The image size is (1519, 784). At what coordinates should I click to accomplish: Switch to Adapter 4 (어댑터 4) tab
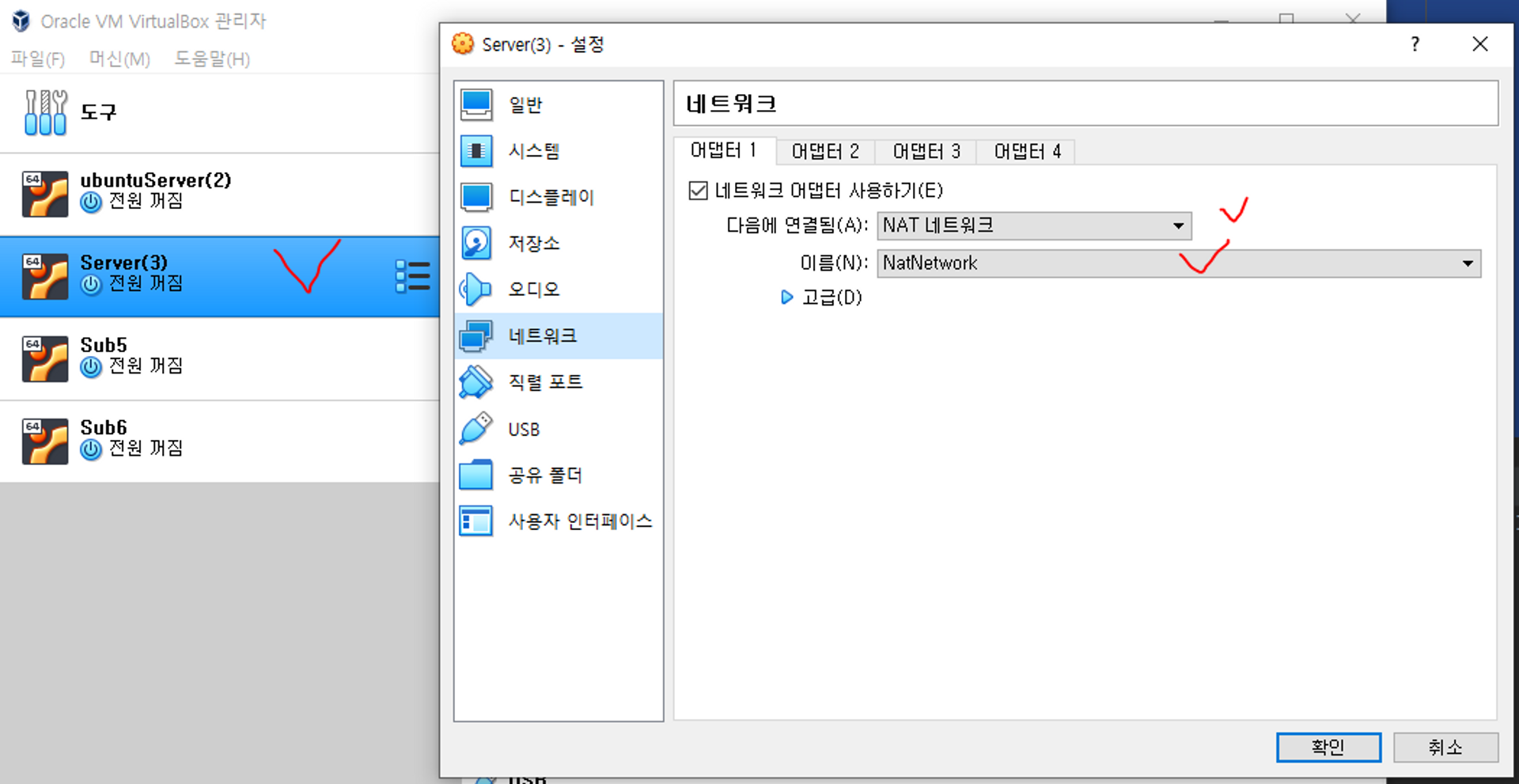pos(1027,151)
